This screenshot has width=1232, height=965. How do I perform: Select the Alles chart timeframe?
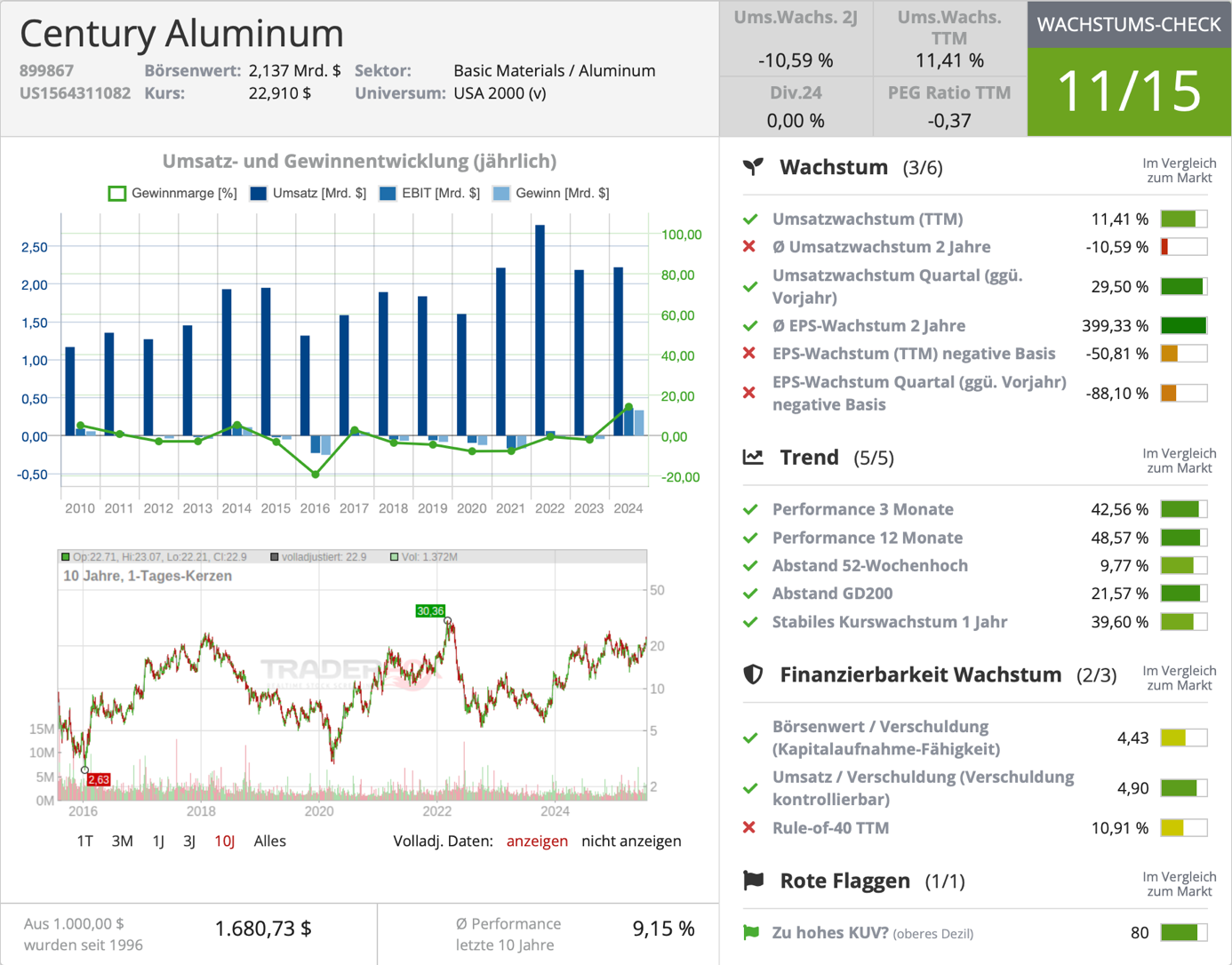[x=270, y=841]
